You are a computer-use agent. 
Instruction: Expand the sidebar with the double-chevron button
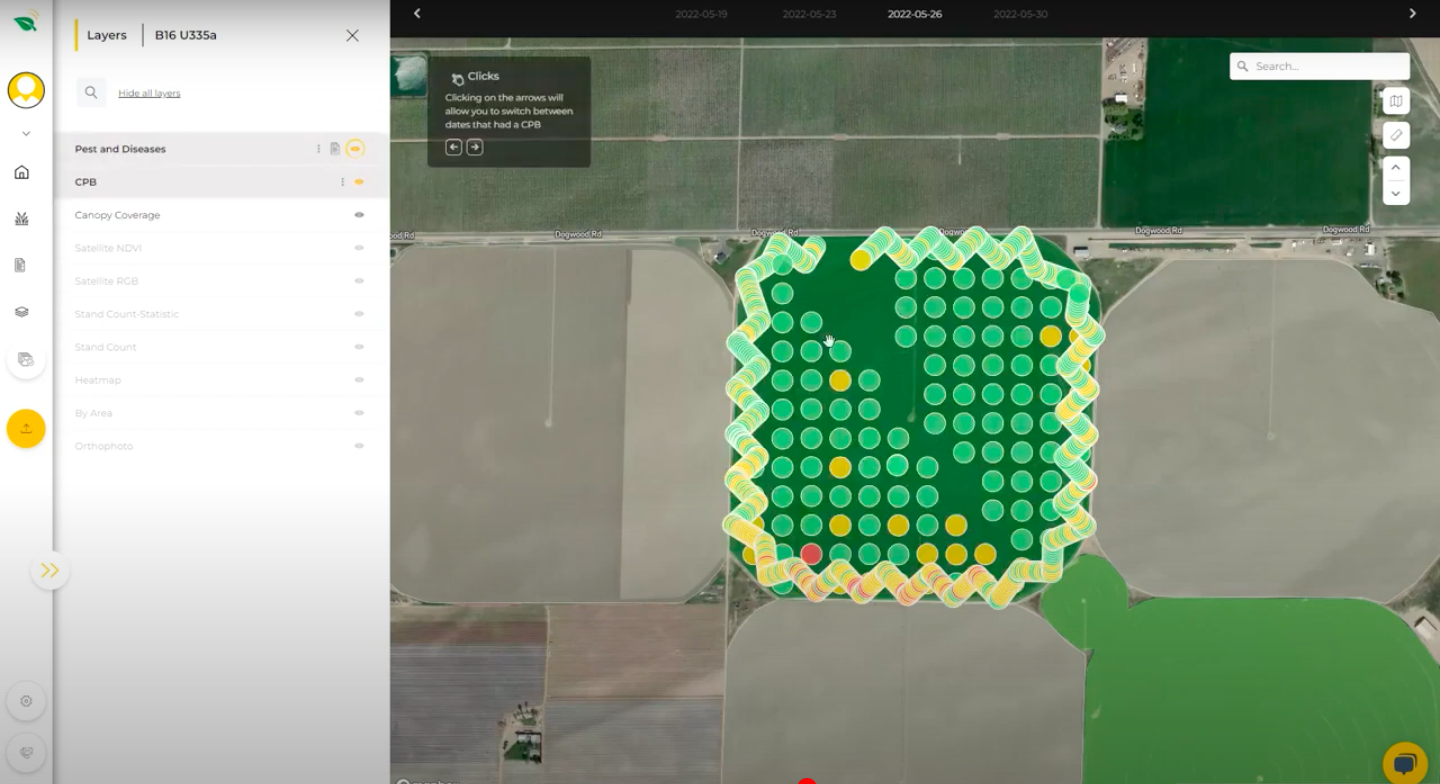coord(49,570)
